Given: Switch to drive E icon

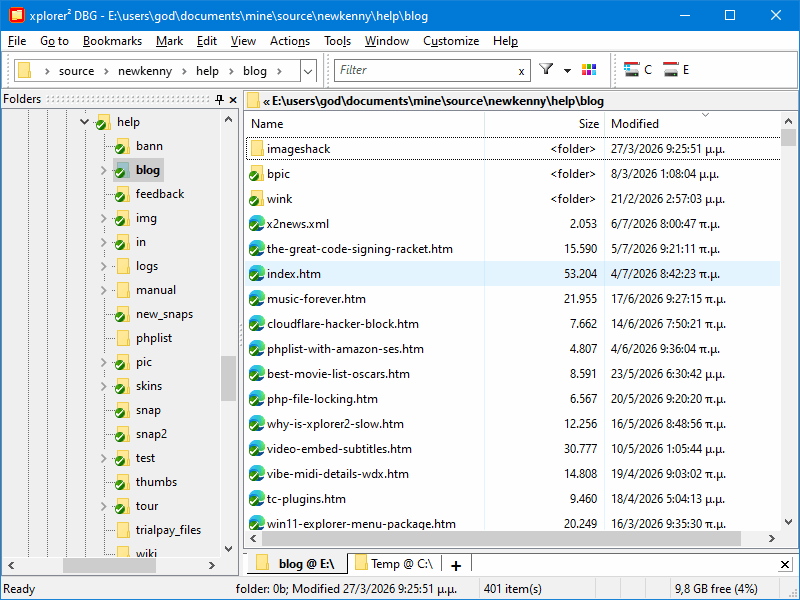Looking at the screenshot, I should (677, 70).
